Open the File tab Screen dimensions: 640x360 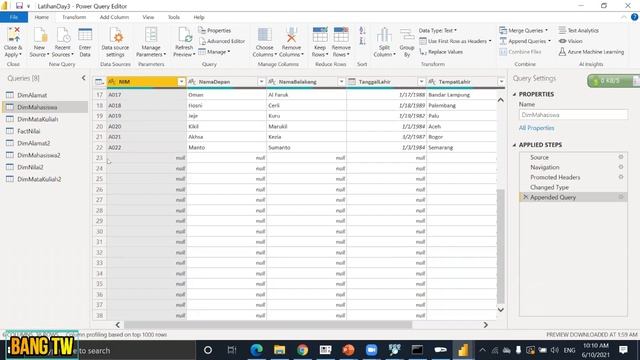click(14, 17)
